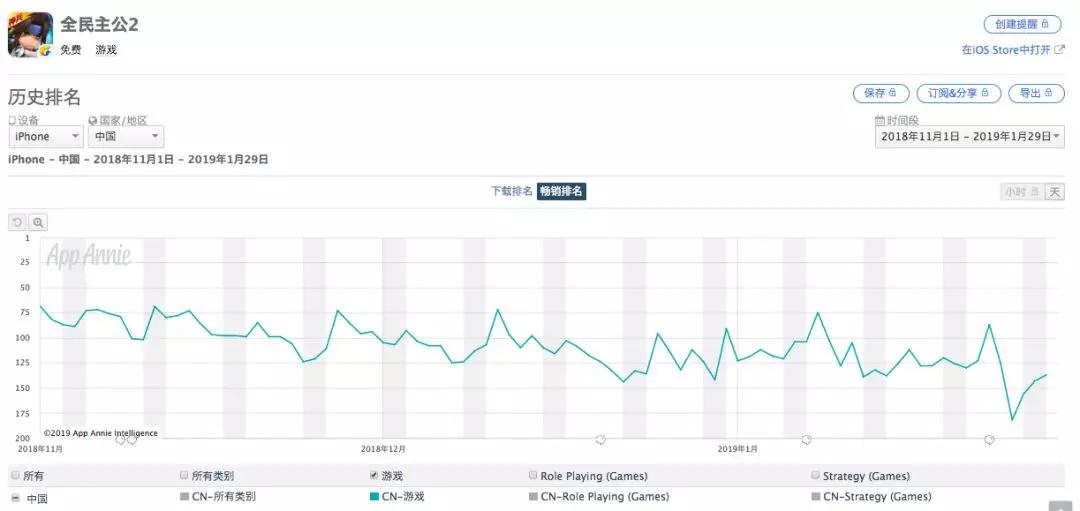Check the 所有 checkbox
Viewport: 1080px width, 511px height.
click(x=15, y=475)
